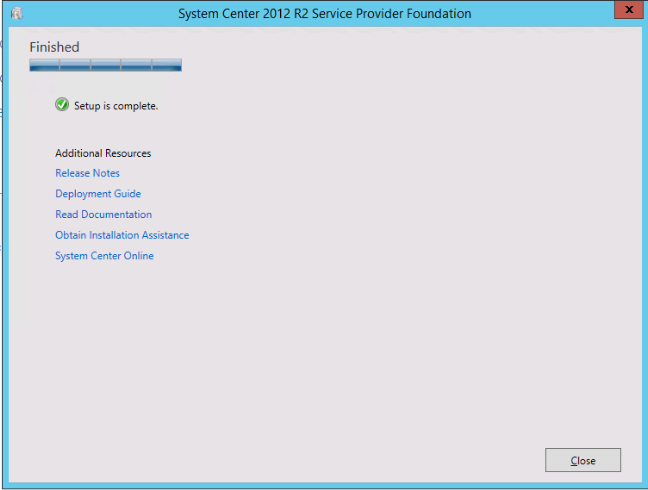Click the setup icon in the title bar
Screen dimensions: 648x490
(16, 14)
